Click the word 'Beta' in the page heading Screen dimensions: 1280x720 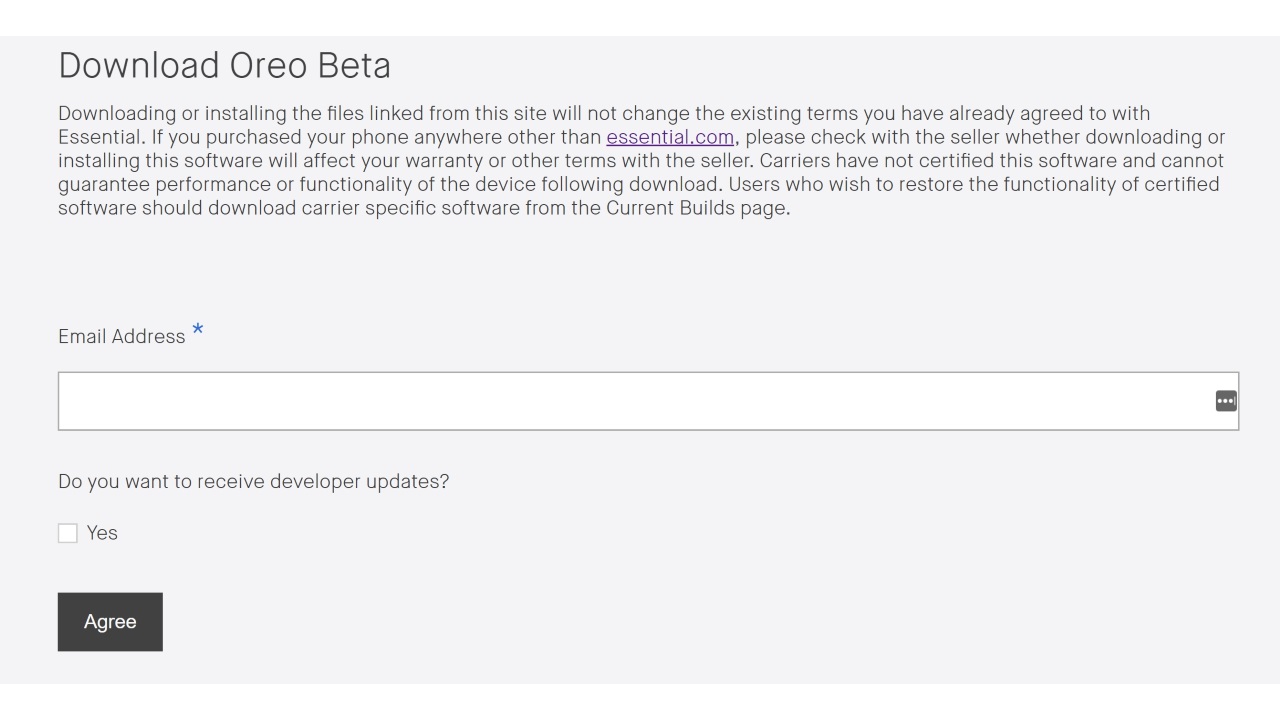(354, 66)
